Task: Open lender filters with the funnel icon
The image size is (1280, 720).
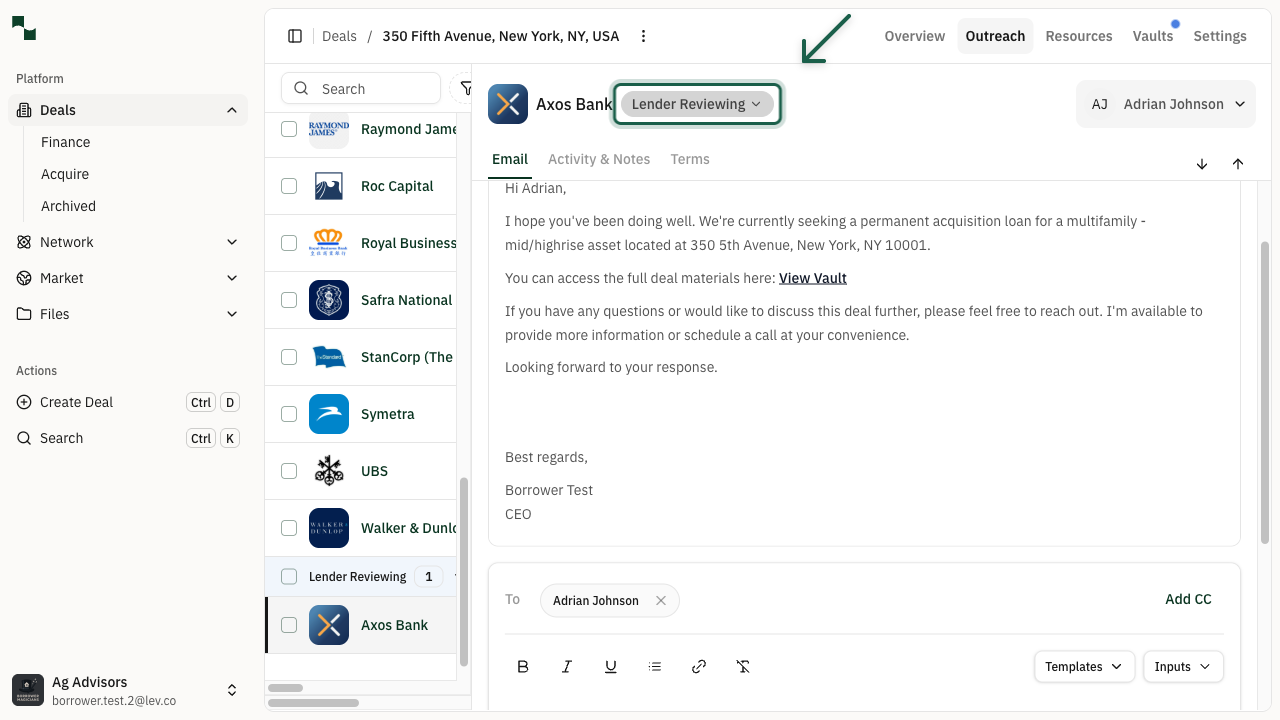Action: (x=467, y=88)
